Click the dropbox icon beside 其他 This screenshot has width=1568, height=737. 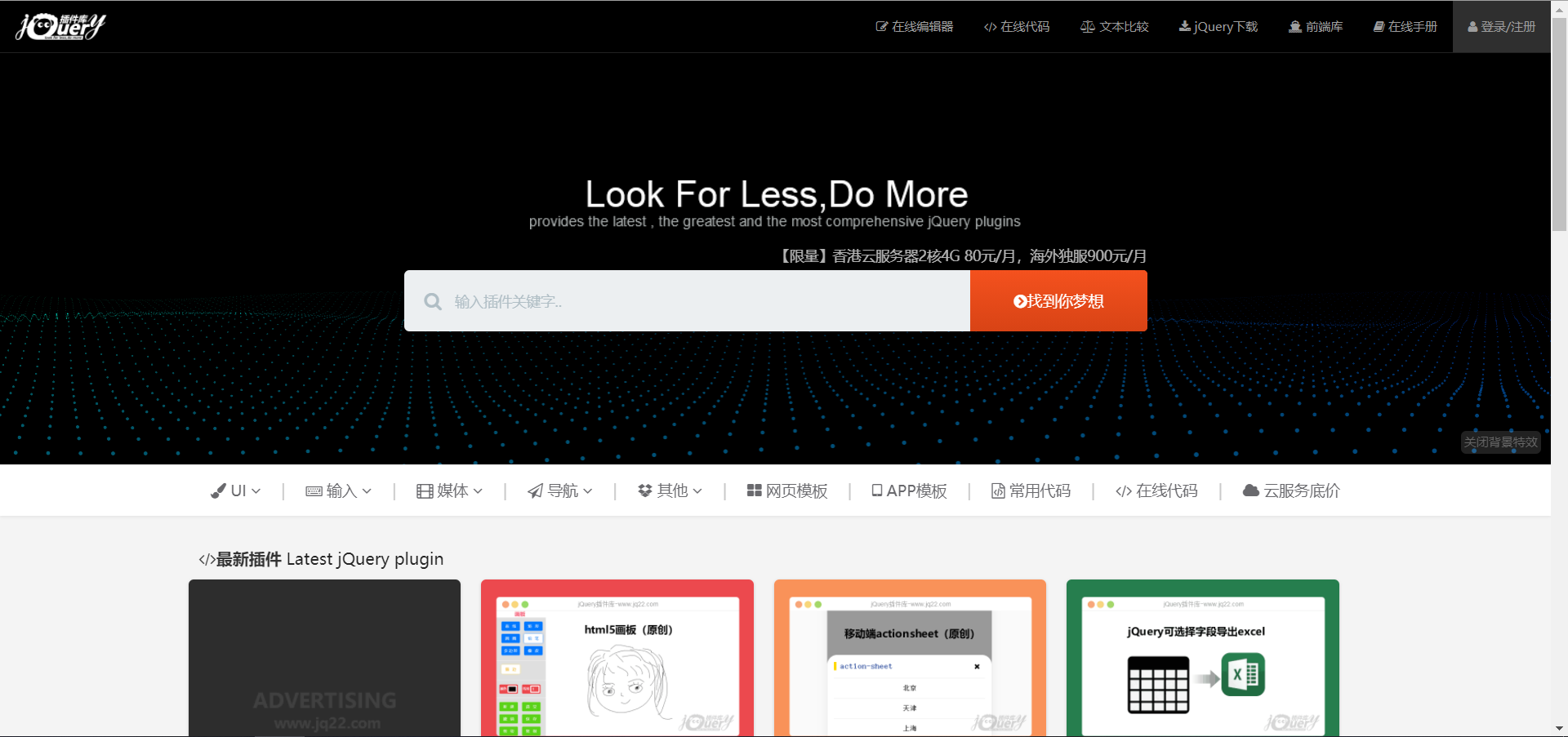[645, 491]
